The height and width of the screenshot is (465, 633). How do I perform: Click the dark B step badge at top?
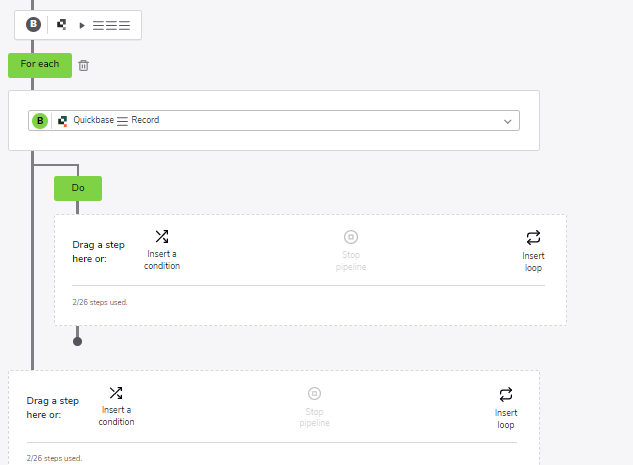34,24
